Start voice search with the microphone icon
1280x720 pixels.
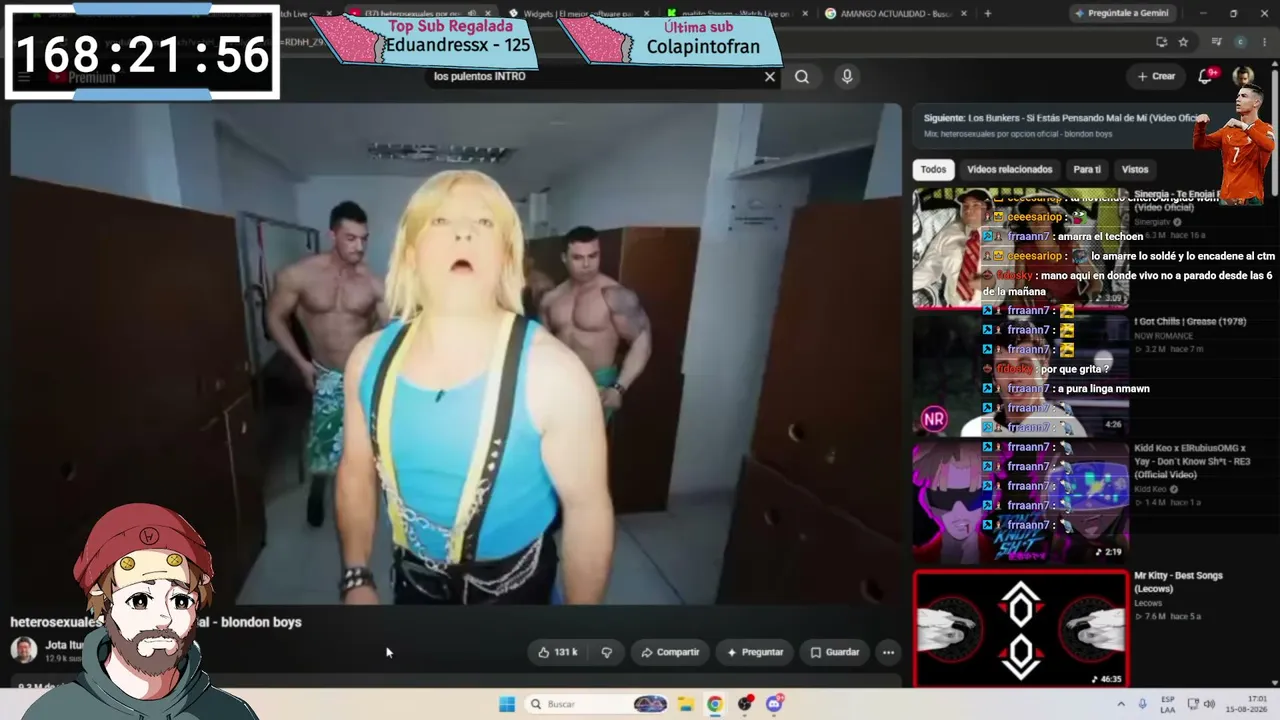(x=847, y=77)
